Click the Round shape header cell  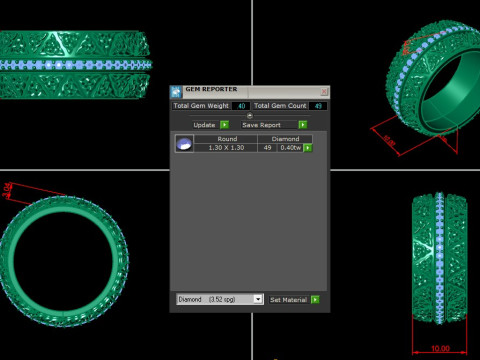pyautogui.click(x=226, y=139)
